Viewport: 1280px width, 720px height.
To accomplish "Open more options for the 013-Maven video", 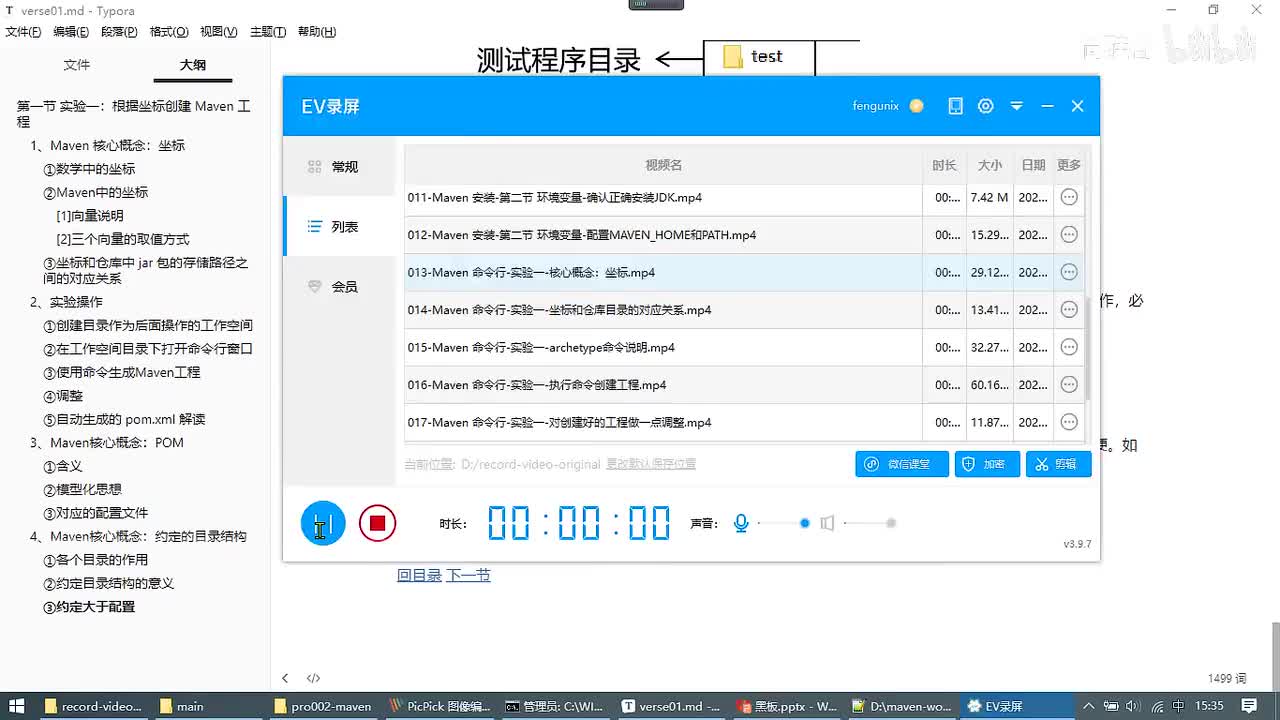I will [1069, 272].
